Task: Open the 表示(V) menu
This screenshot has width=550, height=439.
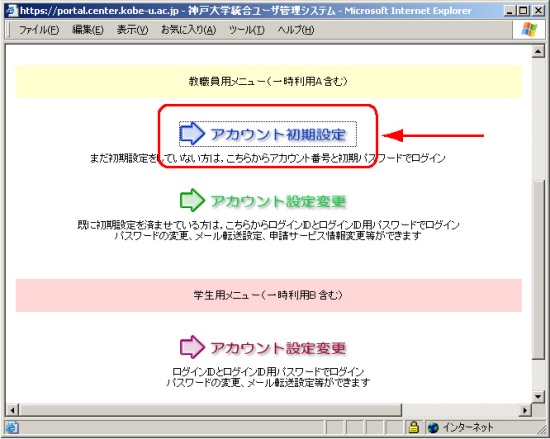Action: pyautogui.click(x=132, y=30)
